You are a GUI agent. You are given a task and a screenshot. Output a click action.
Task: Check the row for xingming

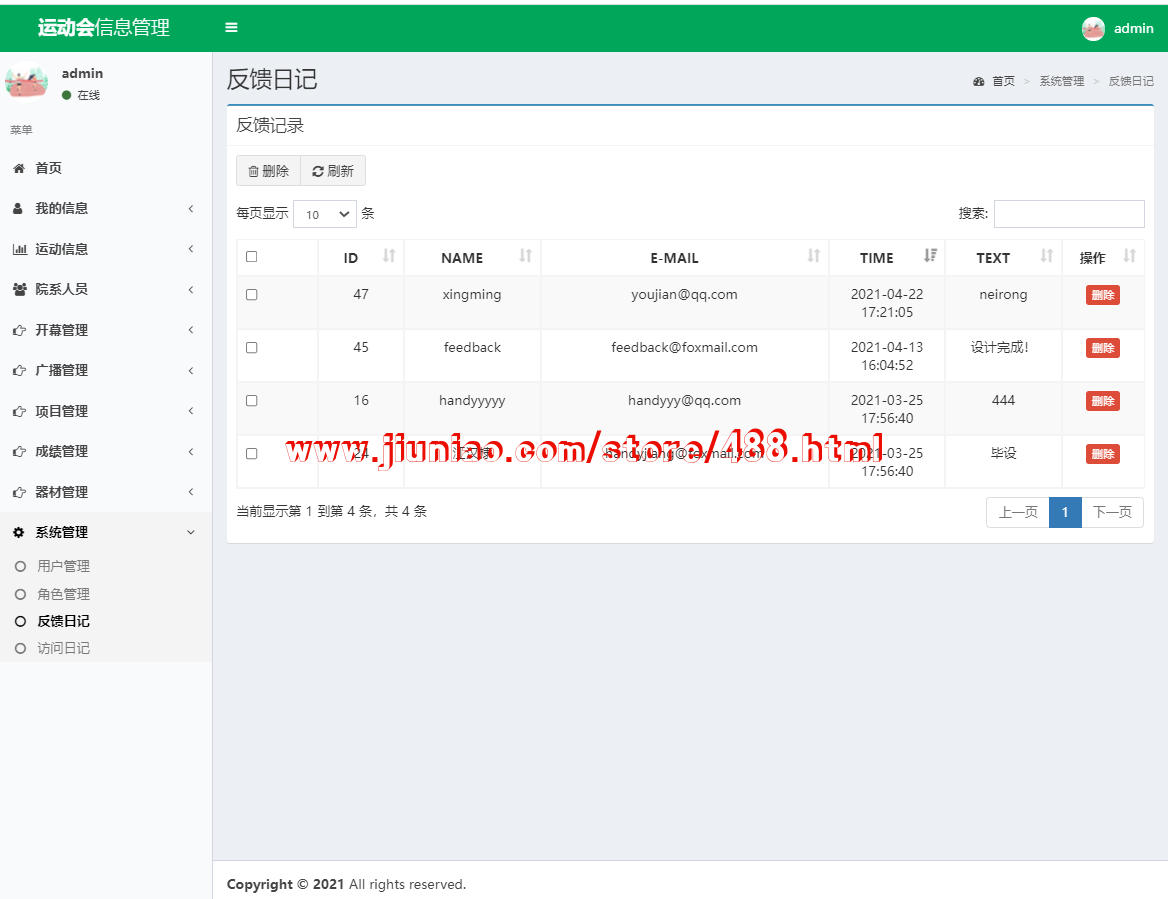coord(252,295)
